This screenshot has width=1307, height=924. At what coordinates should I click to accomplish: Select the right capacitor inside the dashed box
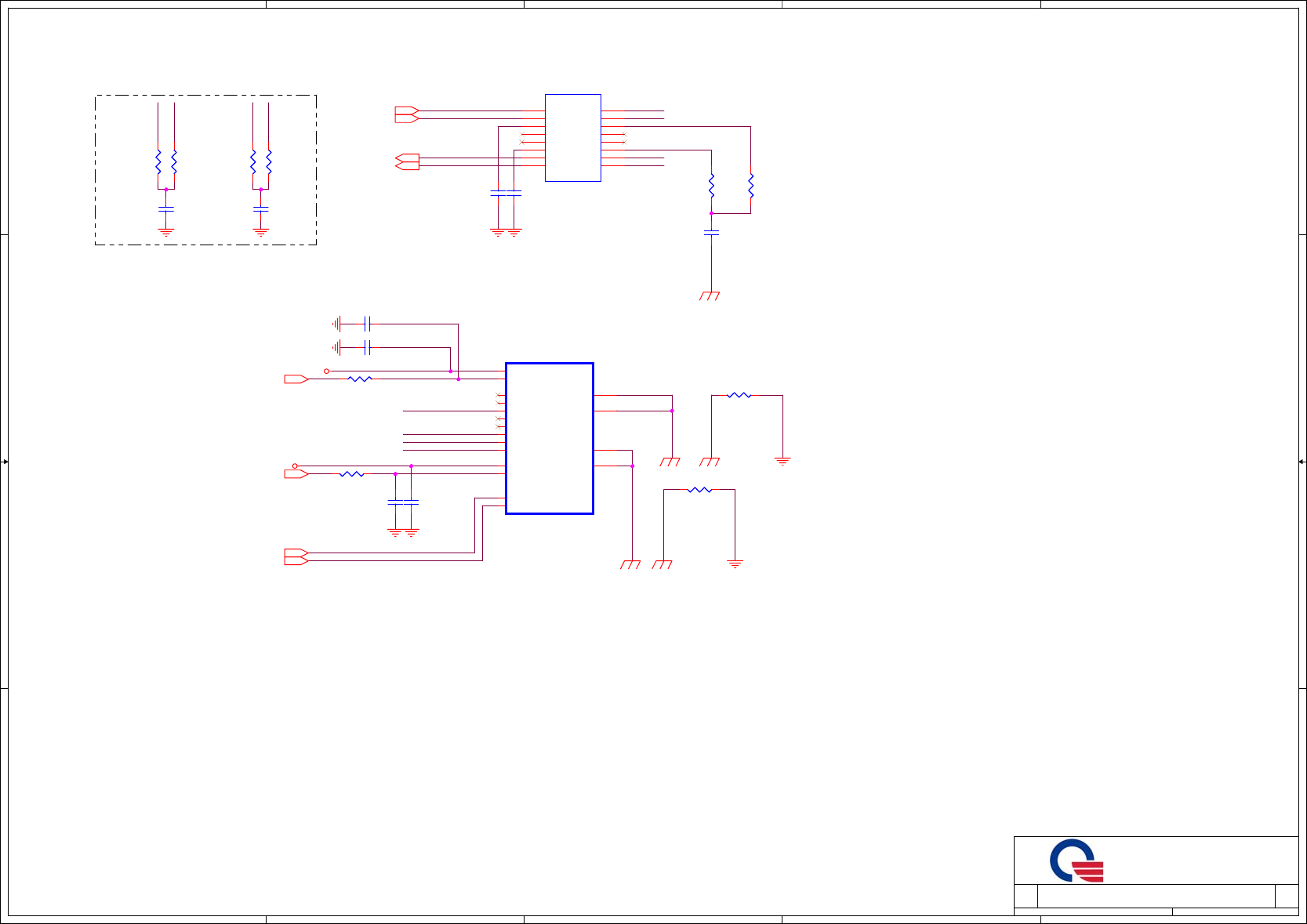[261, 208]
